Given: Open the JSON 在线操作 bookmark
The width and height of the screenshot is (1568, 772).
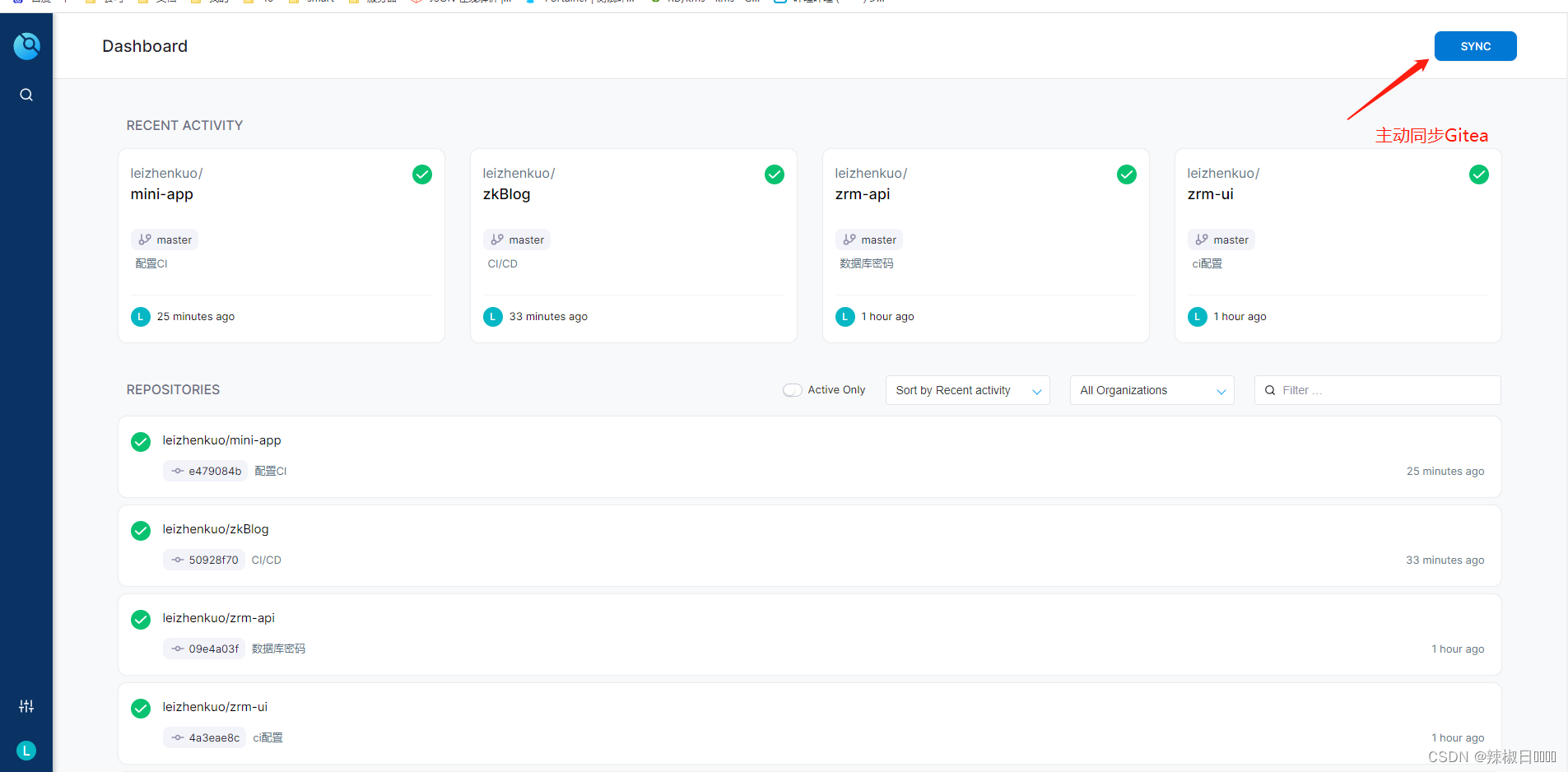Looking at the screenshot, I should coord(461,2).
